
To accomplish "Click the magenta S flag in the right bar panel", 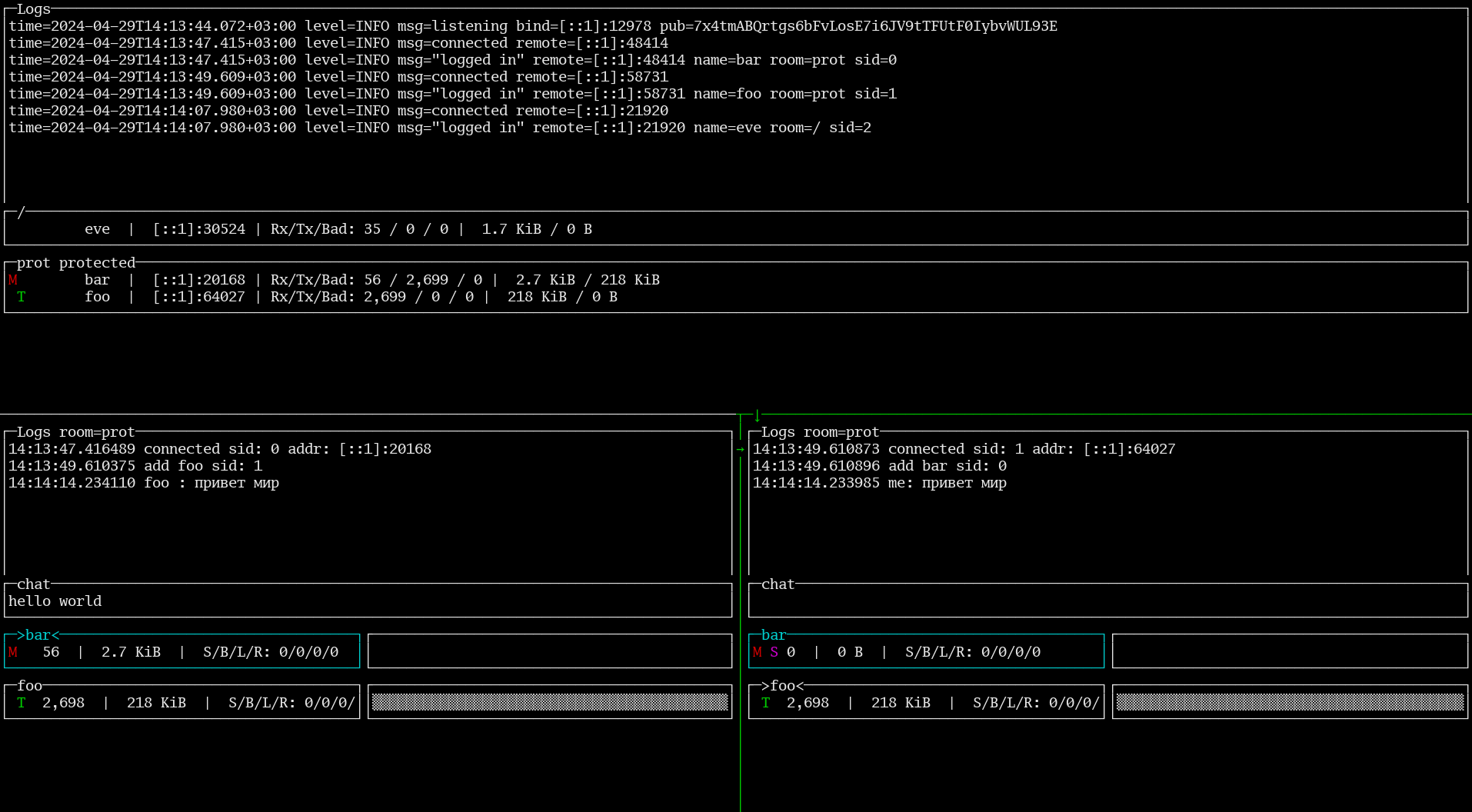I will tap(774, 652).
